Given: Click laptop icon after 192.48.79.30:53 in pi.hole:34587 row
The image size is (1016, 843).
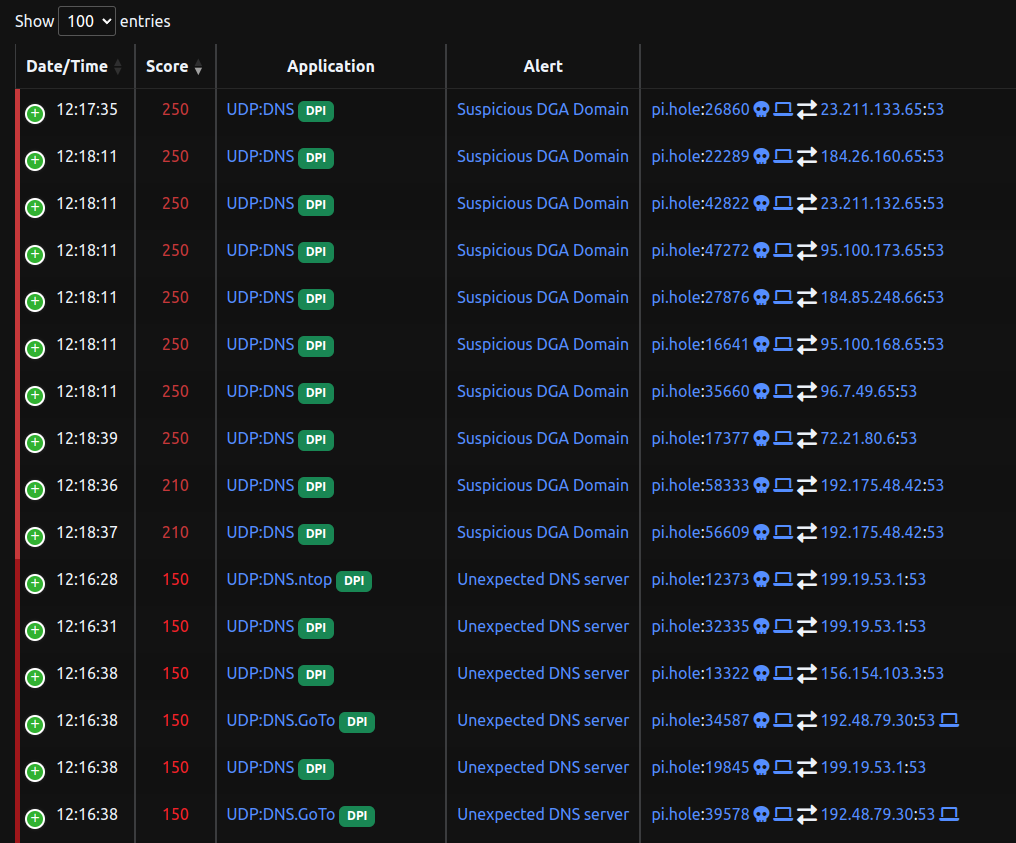Looking at the screenshot, I should 949,720.
